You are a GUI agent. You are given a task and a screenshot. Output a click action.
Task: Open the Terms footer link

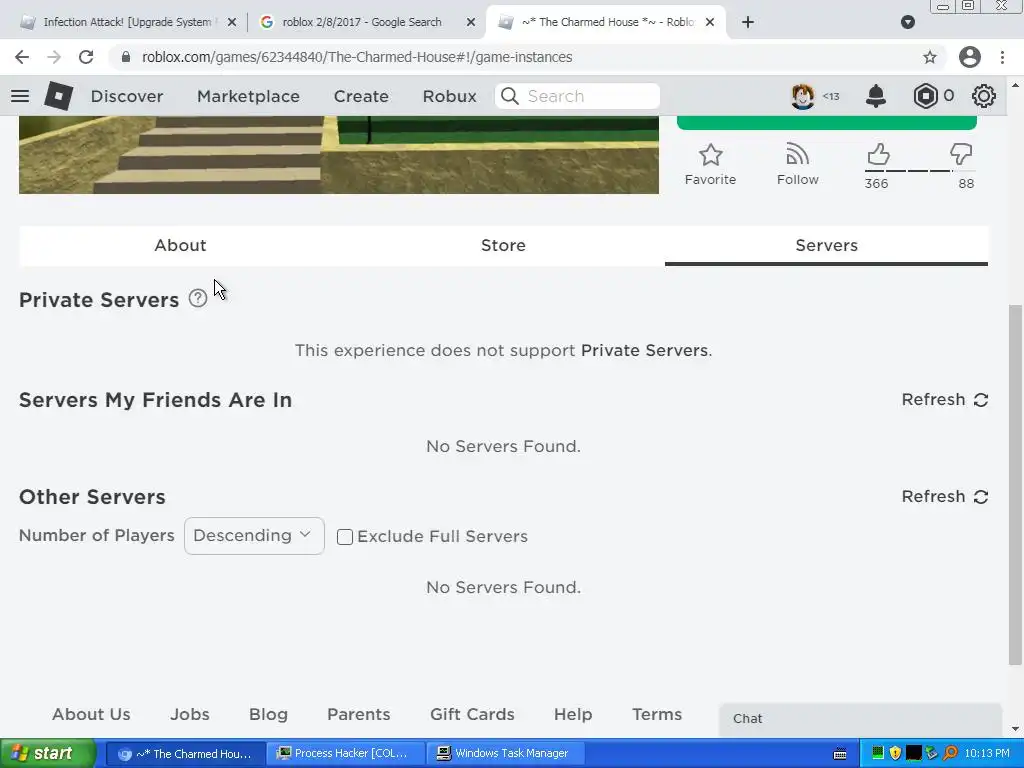(x=657, y=714)
